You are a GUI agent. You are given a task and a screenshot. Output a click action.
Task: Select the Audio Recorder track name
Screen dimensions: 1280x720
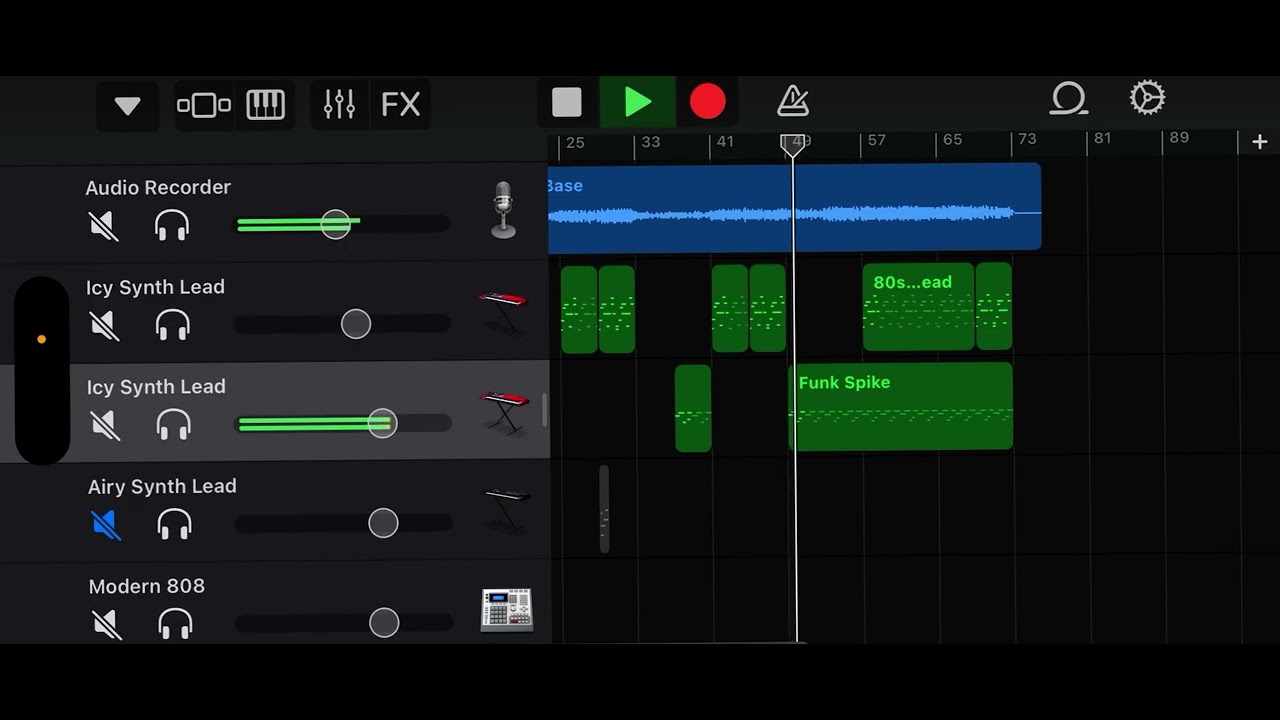point(158,188)
